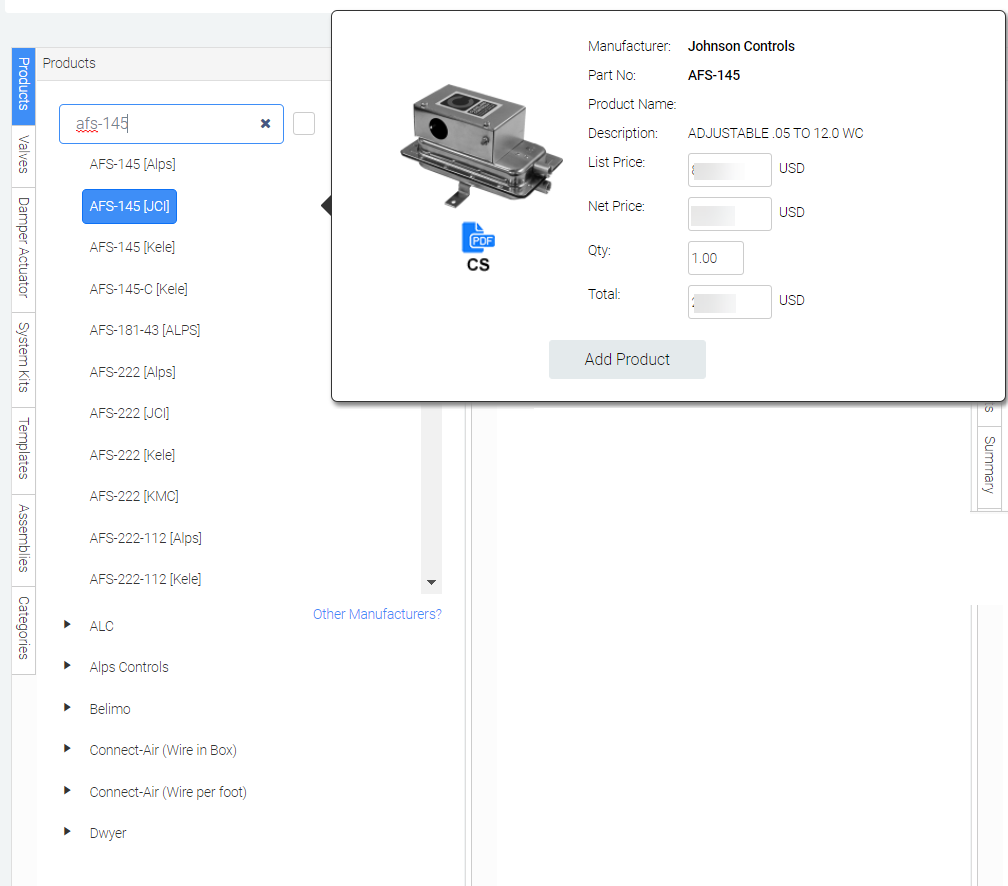Click description ADJUSTABLE .05 TO 12.0 WC
This screenshot has height=886, width=1008.
(x=775, y=133)
